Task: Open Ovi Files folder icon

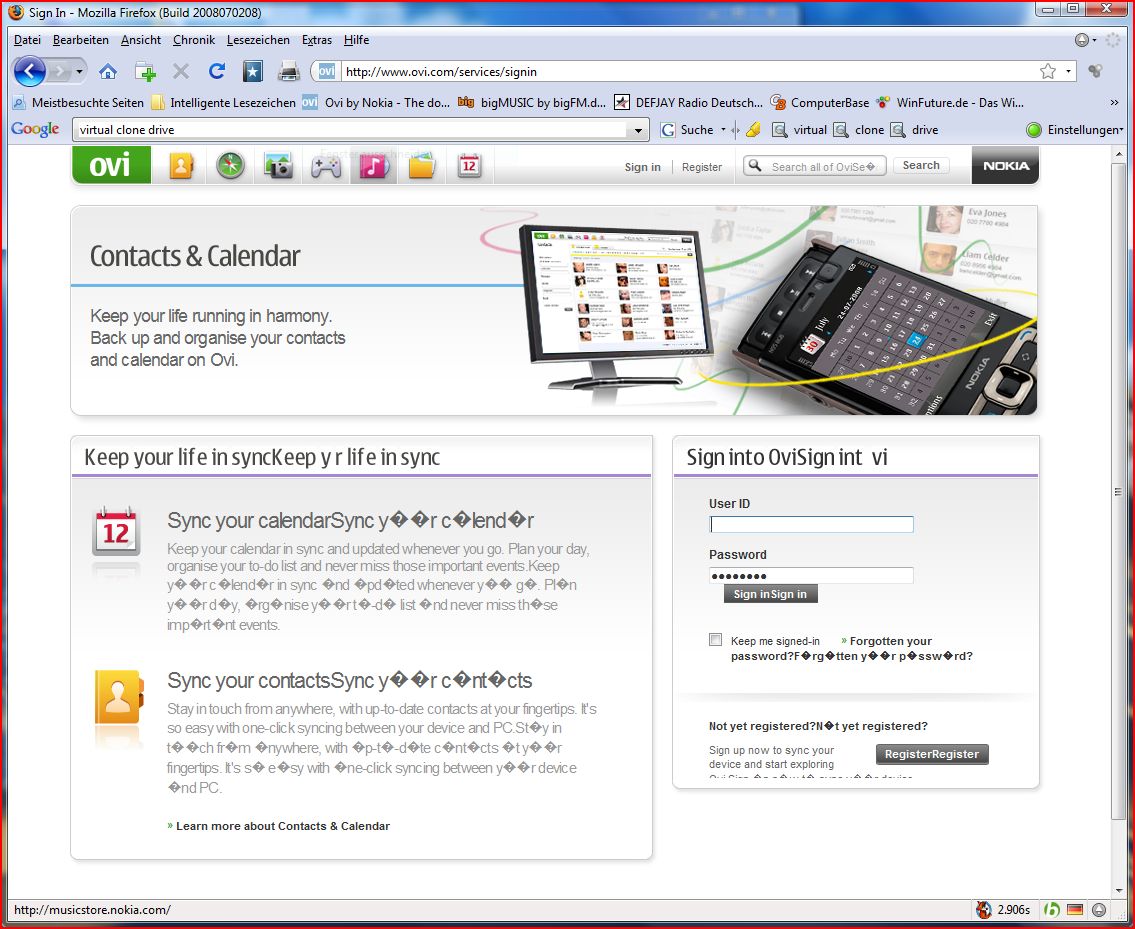Action: (x=421, y=166)
